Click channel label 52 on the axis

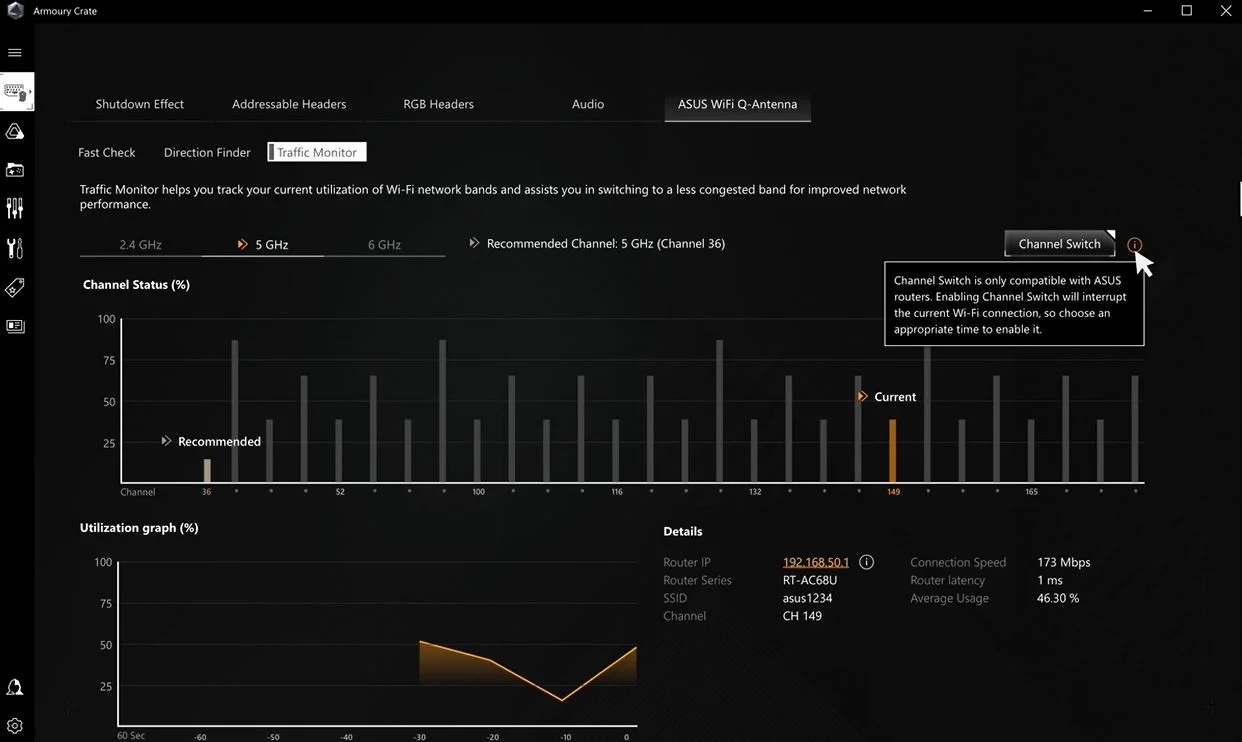pos(340,492)
